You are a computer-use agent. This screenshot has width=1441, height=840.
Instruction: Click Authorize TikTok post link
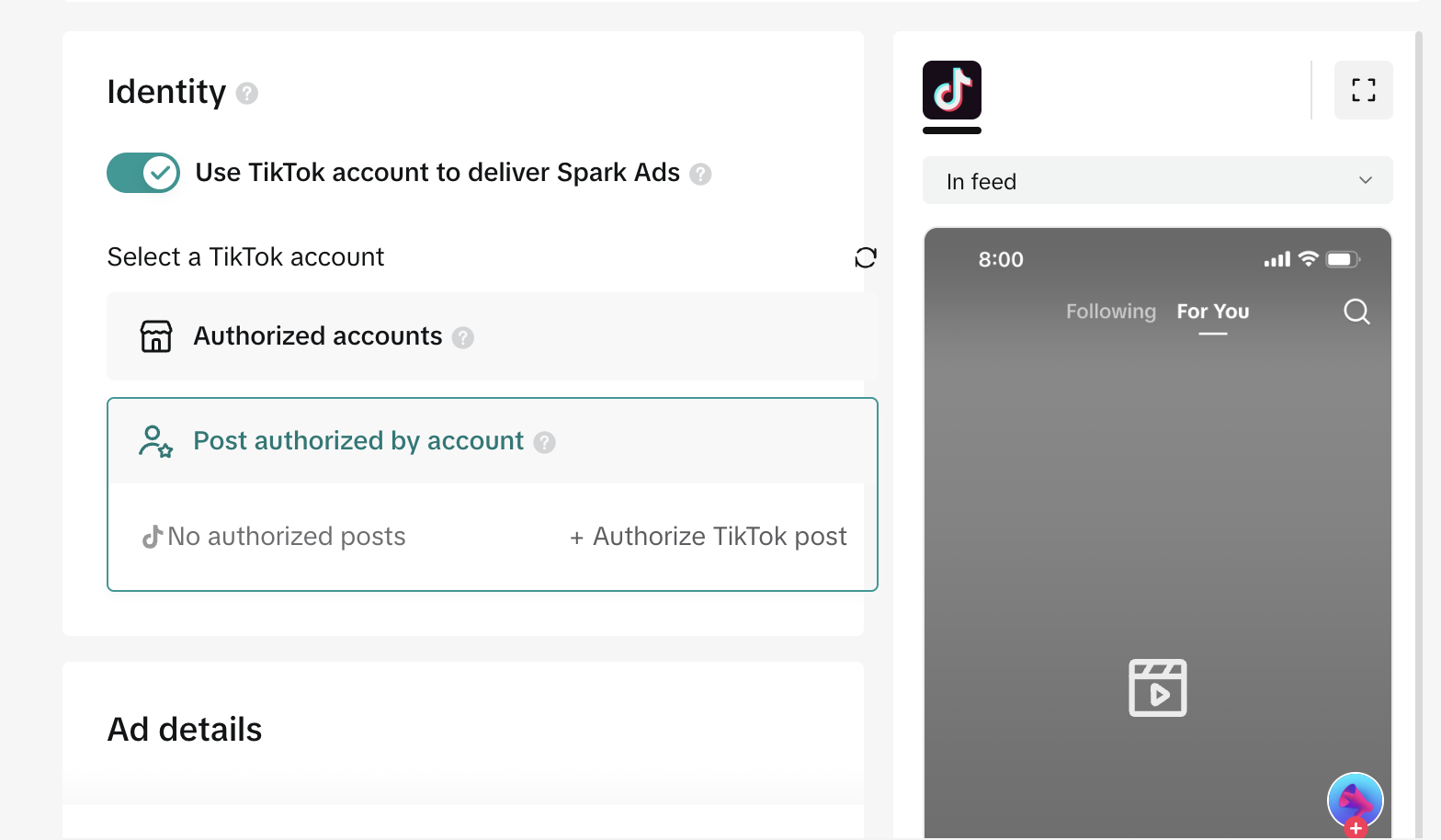709,537
